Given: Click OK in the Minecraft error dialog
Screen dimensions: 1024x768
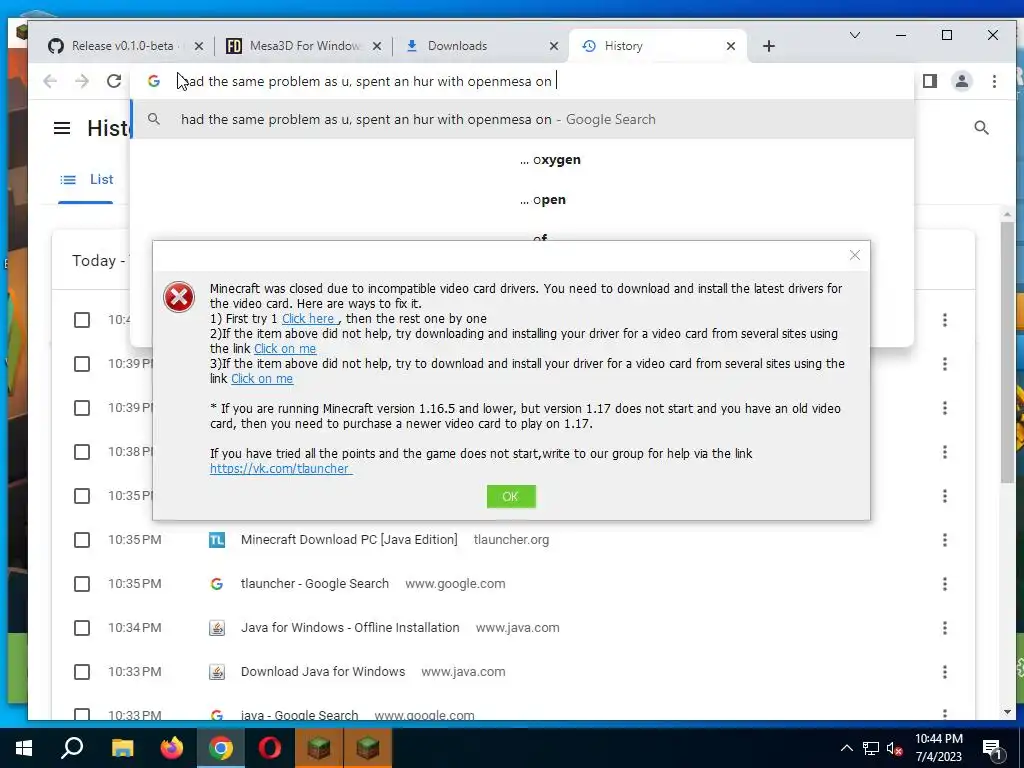Looking at the screenshot, I should tap(511, 496).
